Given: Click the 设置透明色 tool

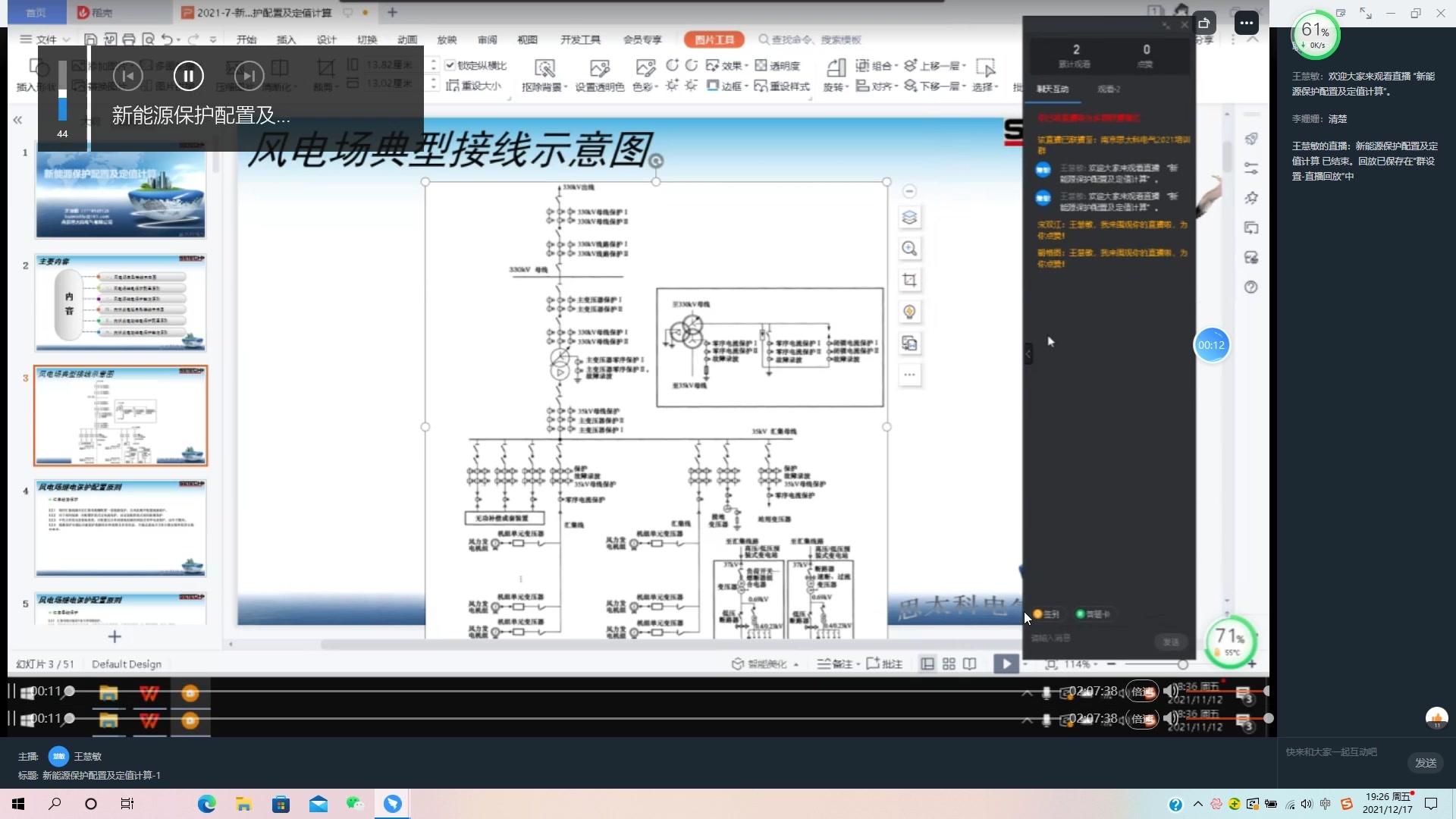Looking at the screenshot, I should (x=599, y=76).
